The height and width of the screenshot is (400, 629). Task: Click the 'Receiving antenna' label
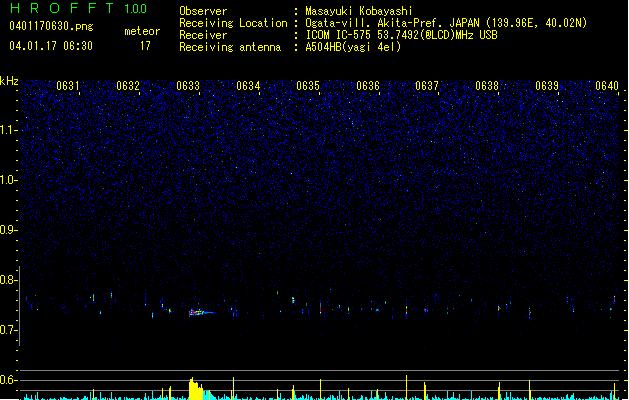pos(230,47)
